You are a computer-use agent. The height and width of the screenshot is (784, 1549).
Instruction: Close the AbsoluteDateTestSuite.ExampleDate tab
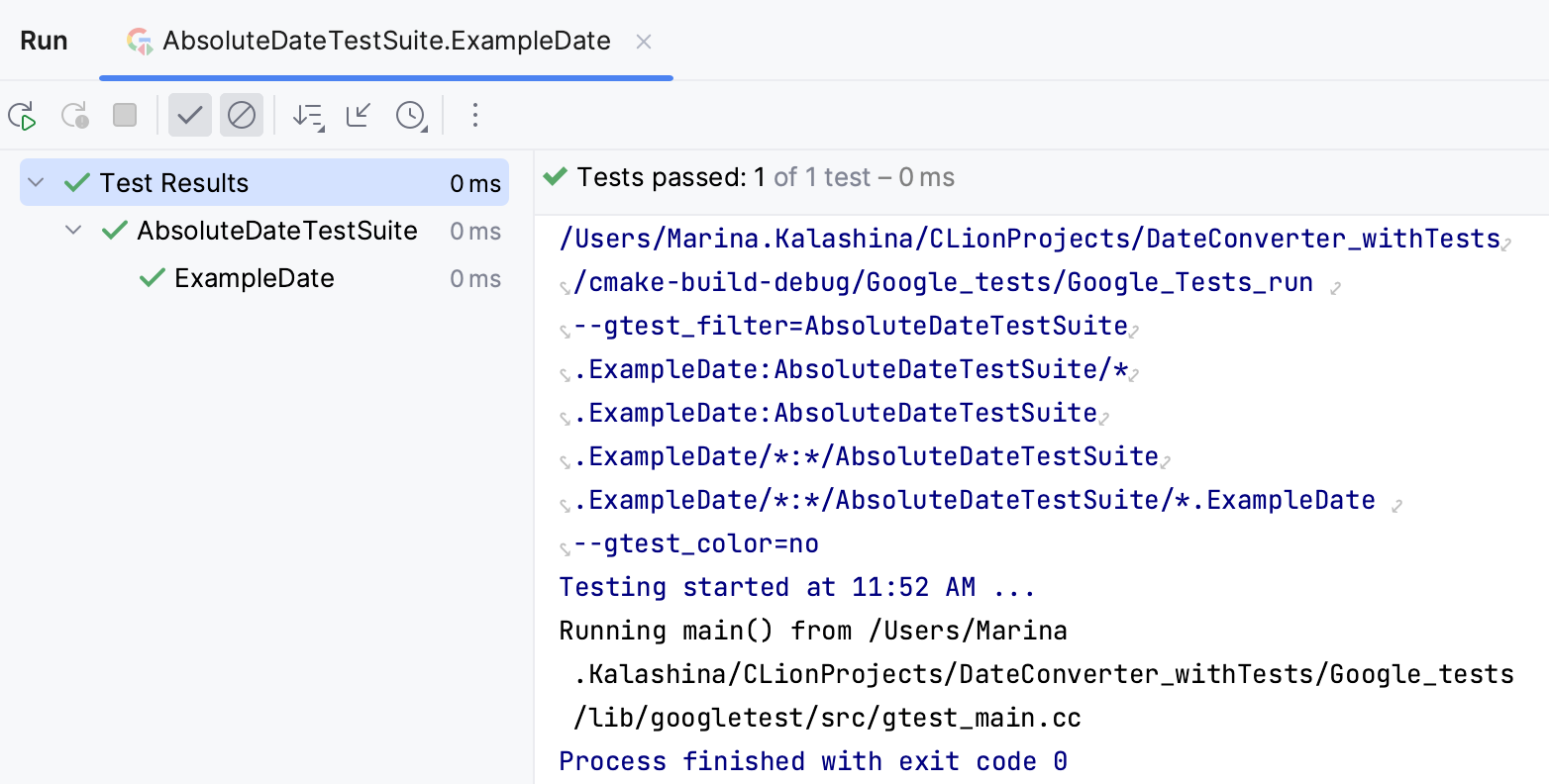click(644, 42)
